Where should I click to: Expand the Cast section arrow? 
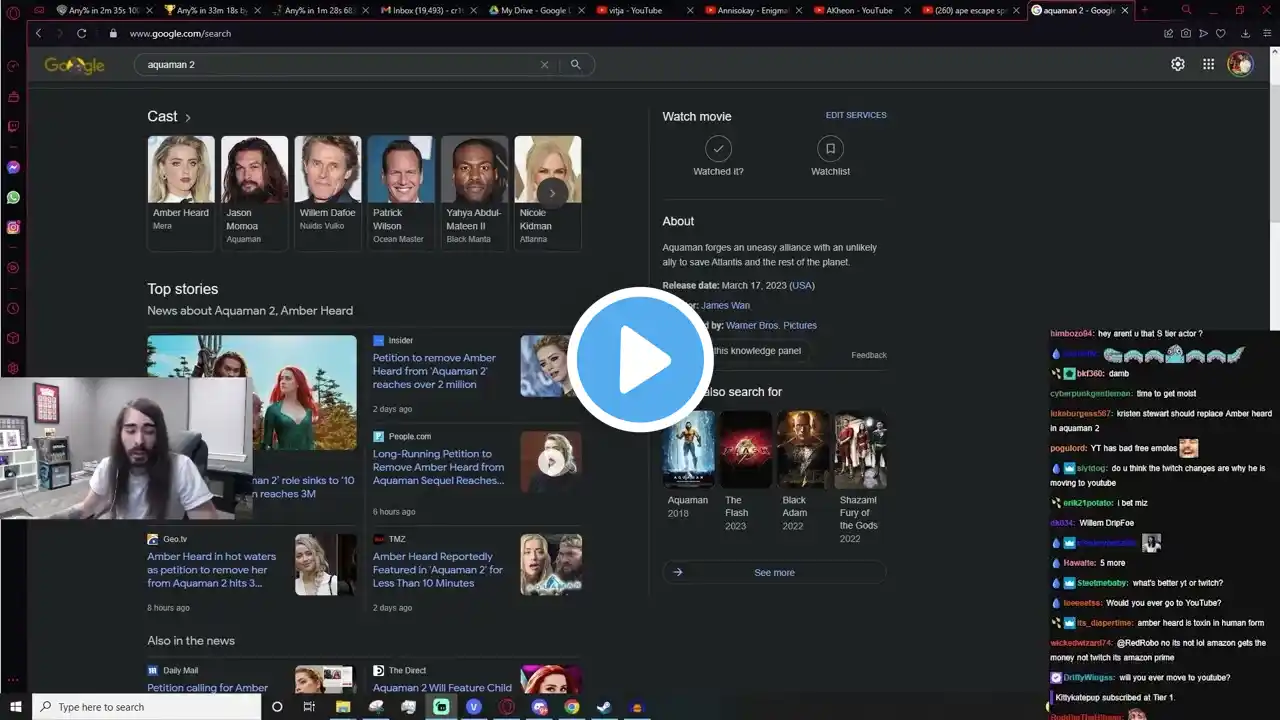(x=188, y=117)
